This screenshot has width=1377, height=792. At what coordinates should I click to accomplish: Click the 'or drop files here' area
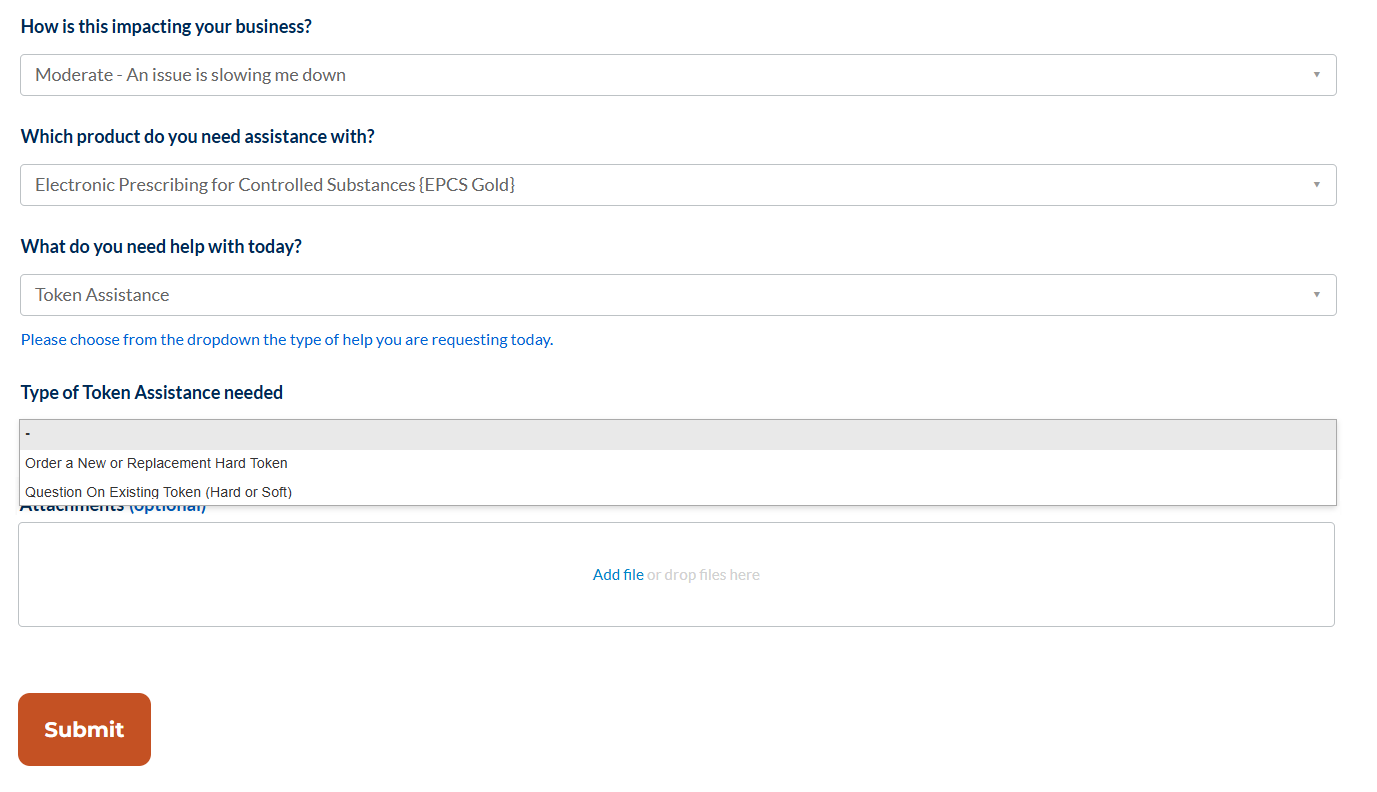[703, 574]
